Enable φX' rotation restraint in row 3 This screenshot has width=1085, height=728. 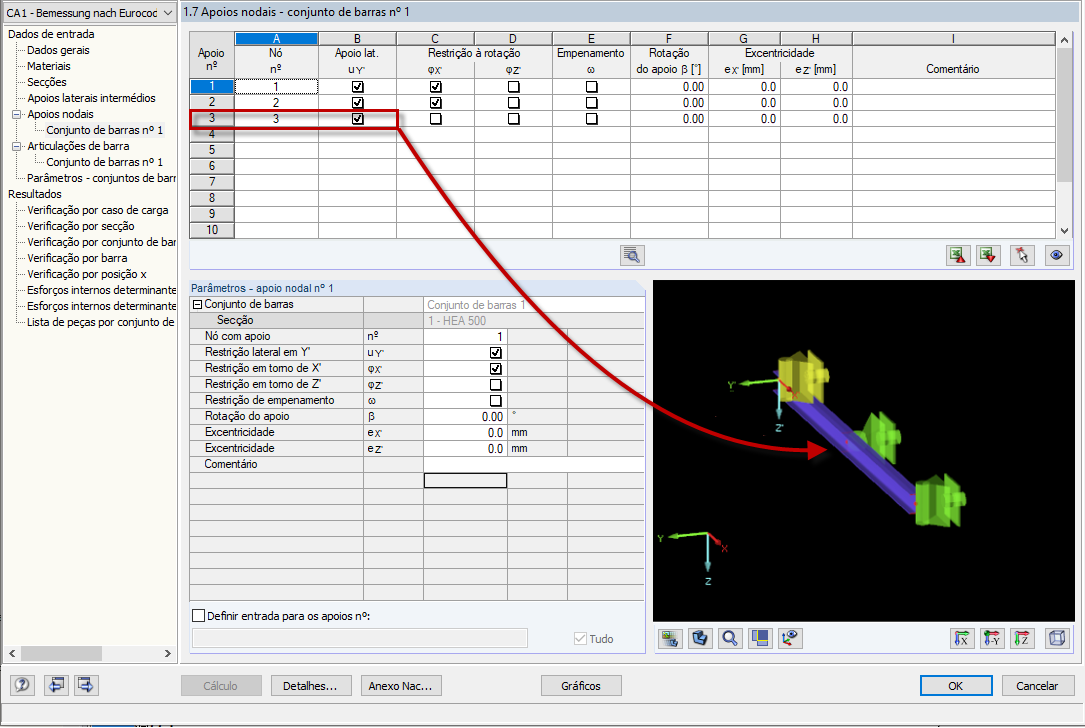435,119
